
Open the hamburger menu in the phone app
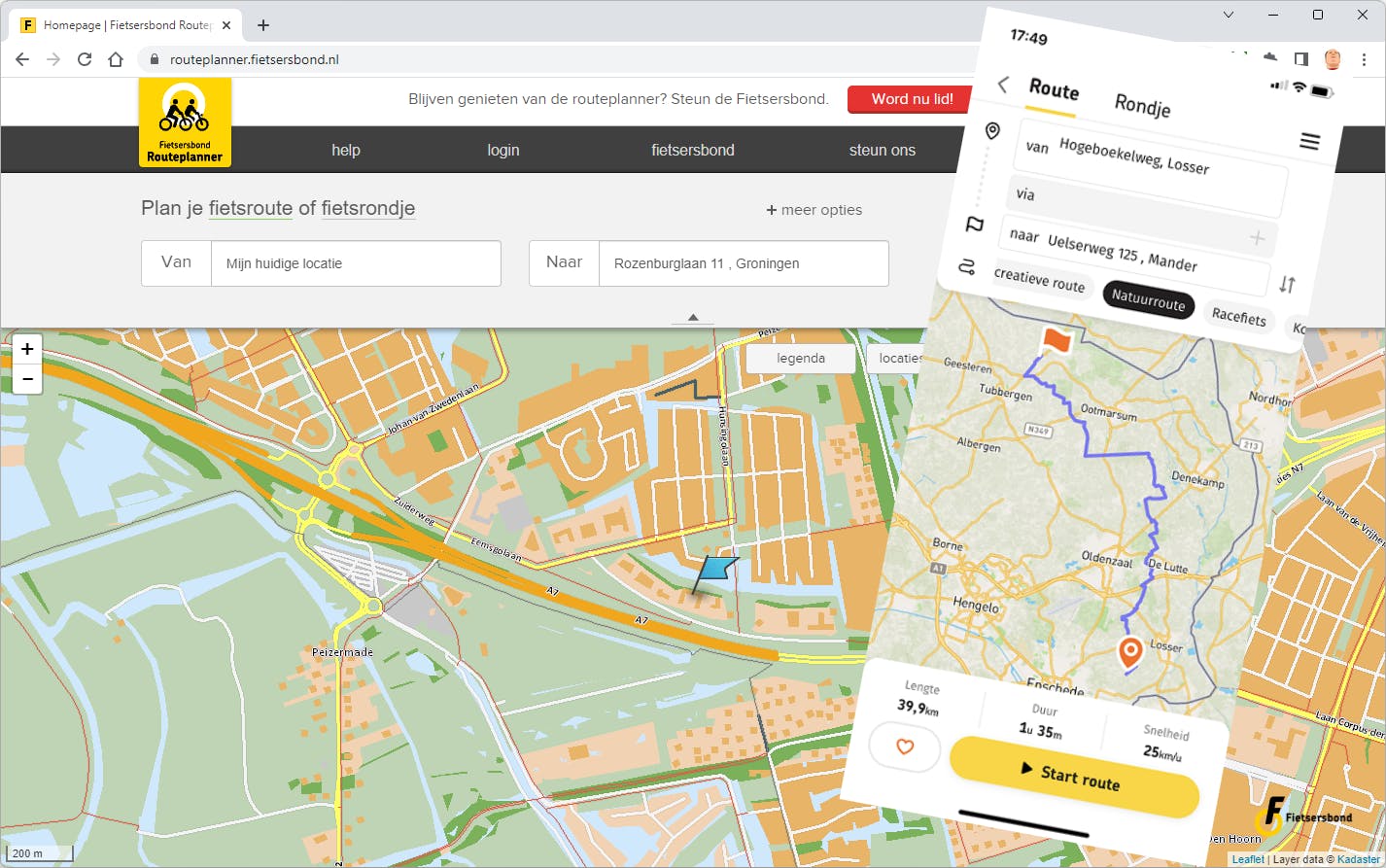[x=1310, y=142]
